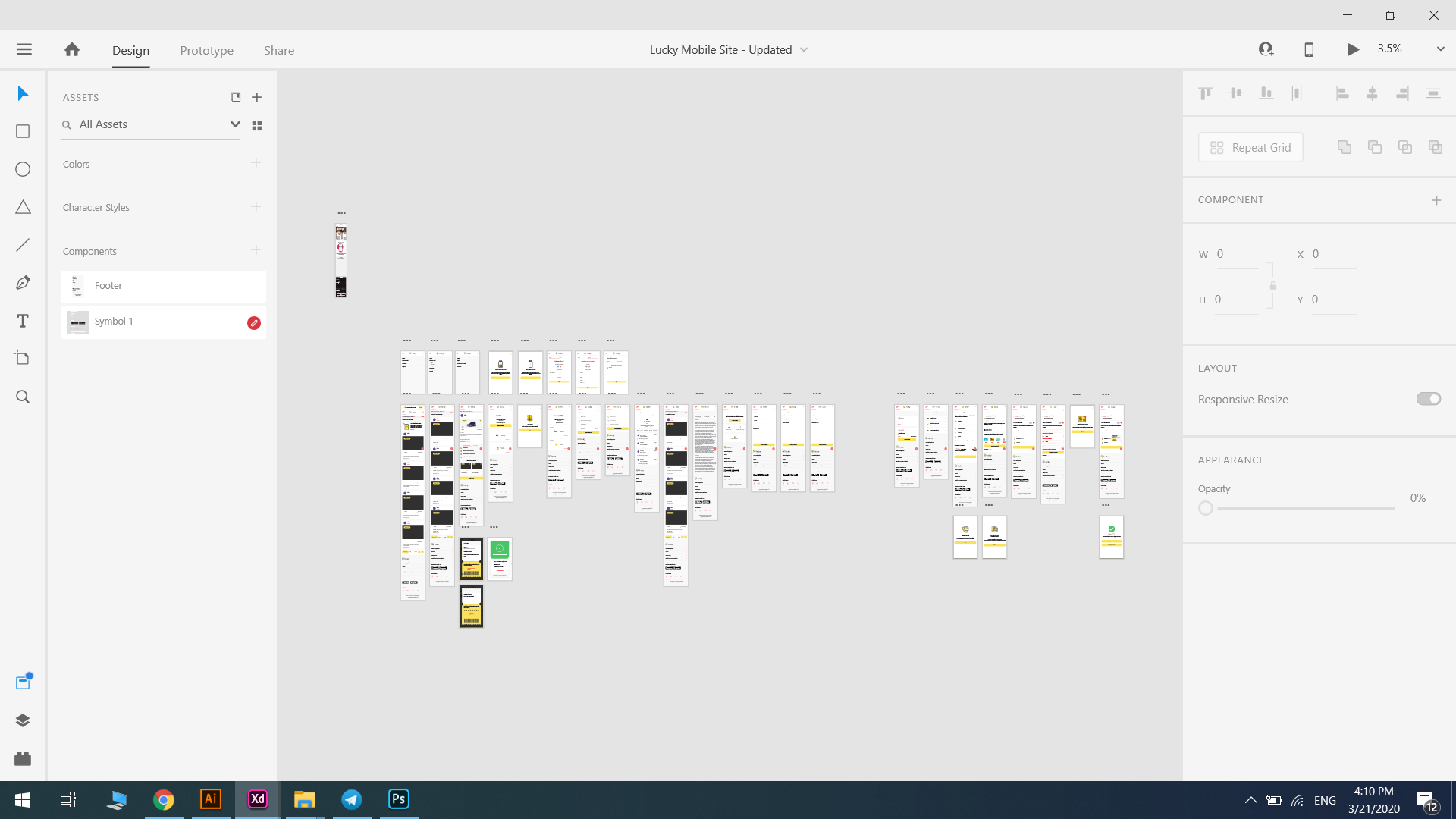The image size is (1456, 819).
Task: Select the Text tool
Action: pyautogui.click(x=23, y=321)
